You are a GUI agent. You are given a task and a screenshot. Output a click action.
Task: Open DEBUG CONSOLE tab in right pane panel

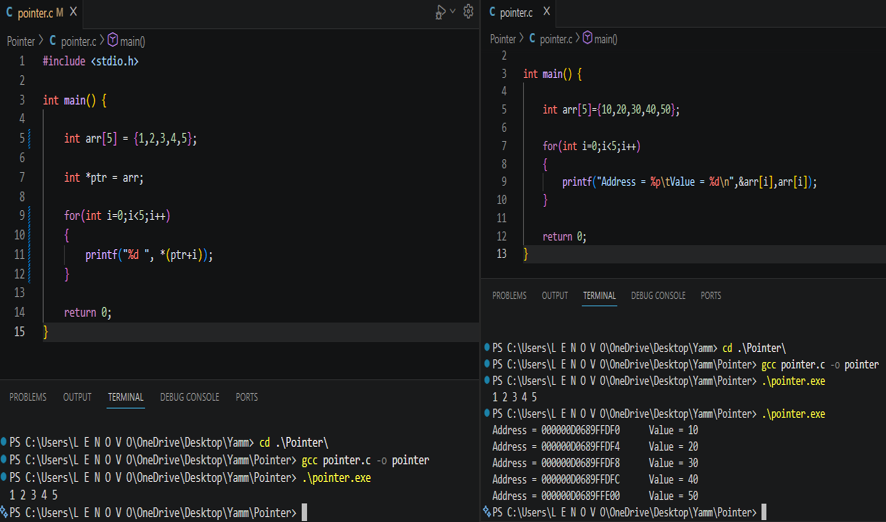pos(658,295)
